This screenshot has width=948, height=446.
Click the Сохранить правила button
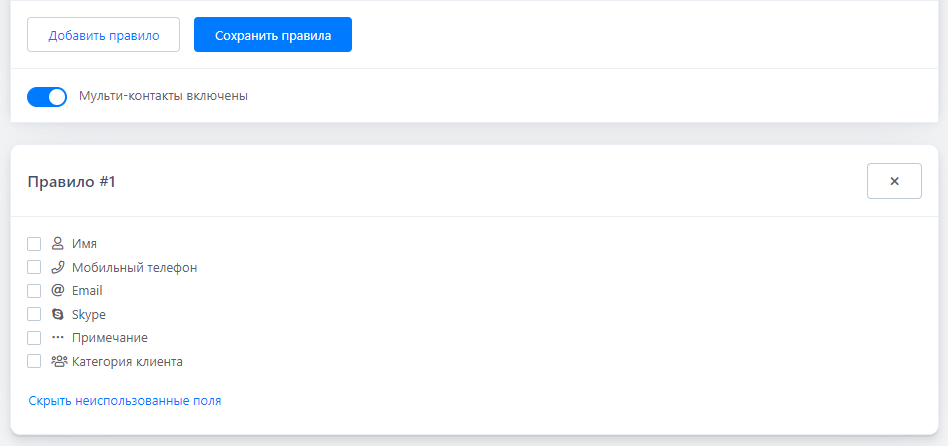point(273,35)
